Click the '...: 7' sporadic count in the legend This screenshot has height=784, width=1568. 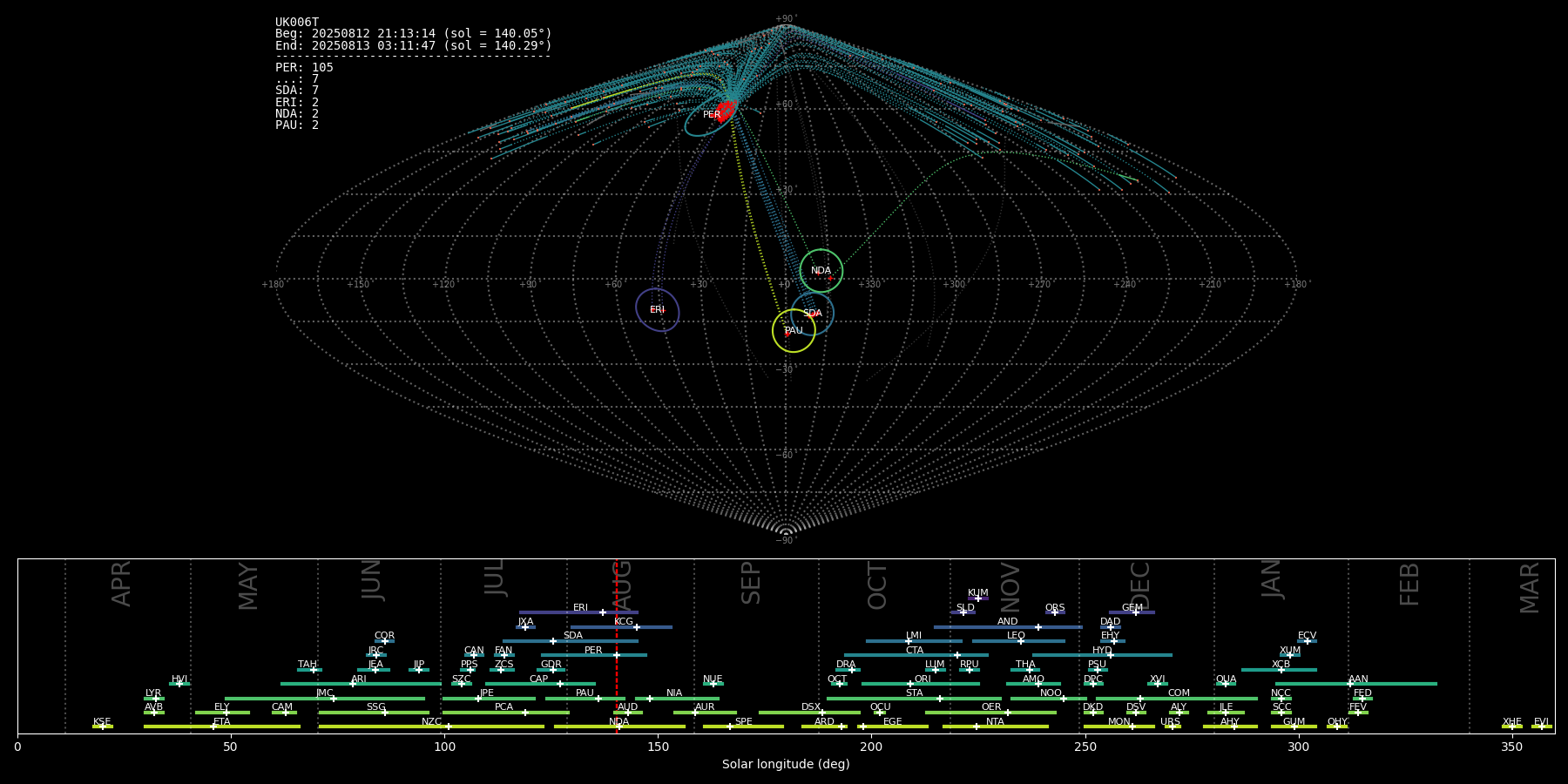297,79
